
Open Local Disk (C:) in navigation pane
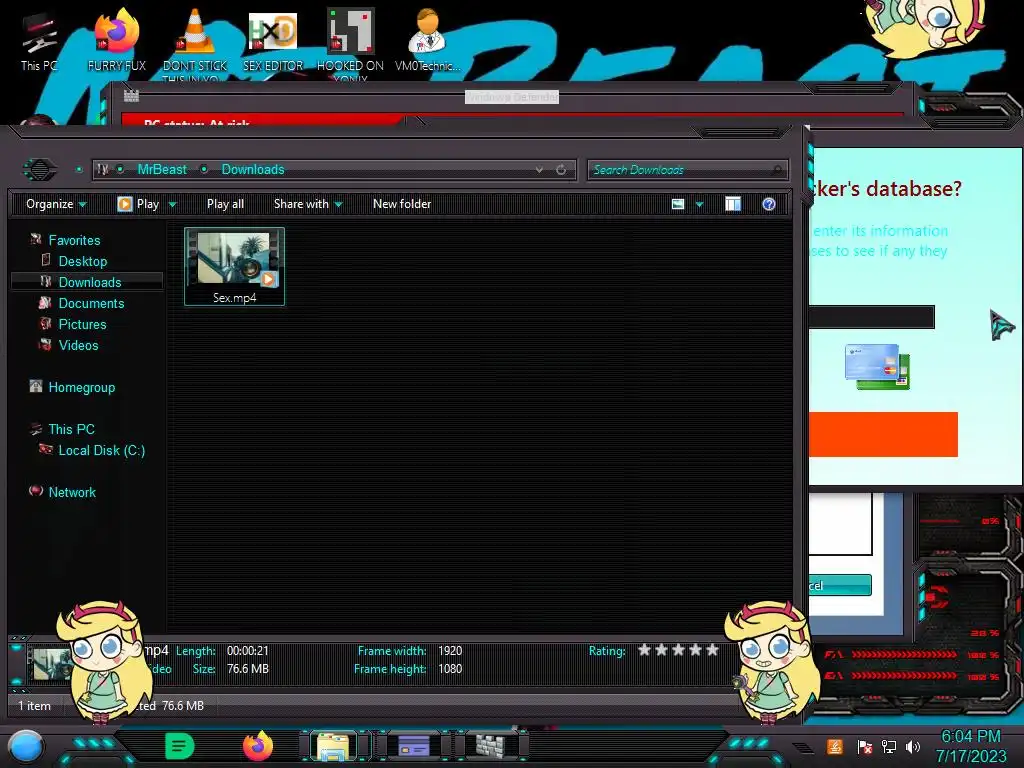point(101,450)
